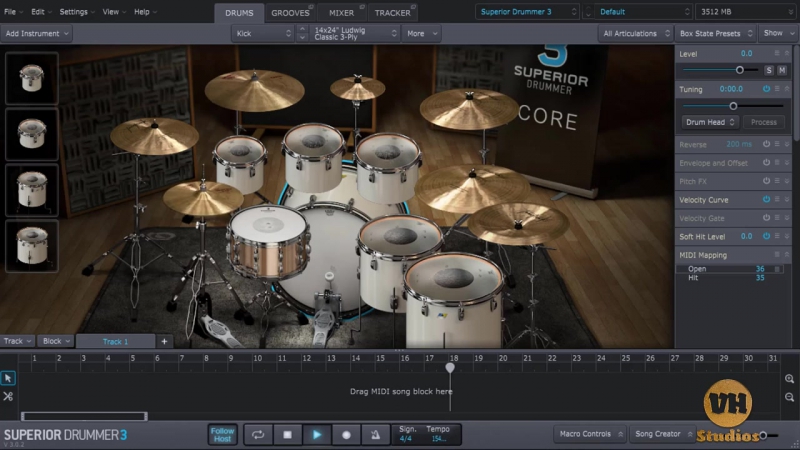Open the Soft Hit Level menu icon
The height and width of the screenshot is (450, 800).
[777, 236]
